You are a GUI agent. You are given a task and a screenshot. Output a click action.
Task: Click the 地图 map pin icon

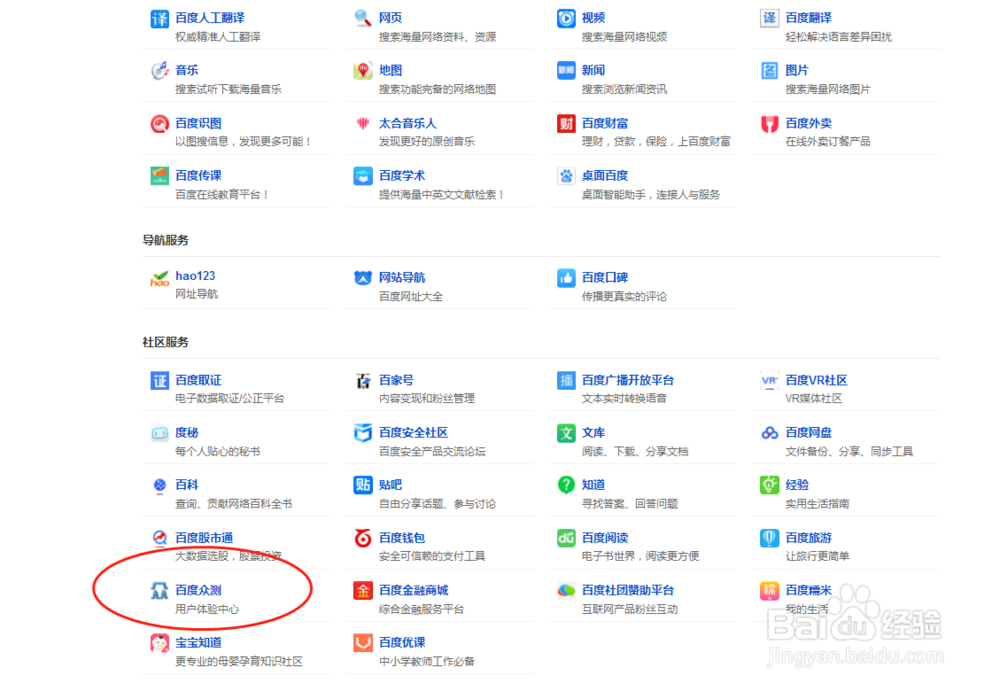tap(363, 71)
